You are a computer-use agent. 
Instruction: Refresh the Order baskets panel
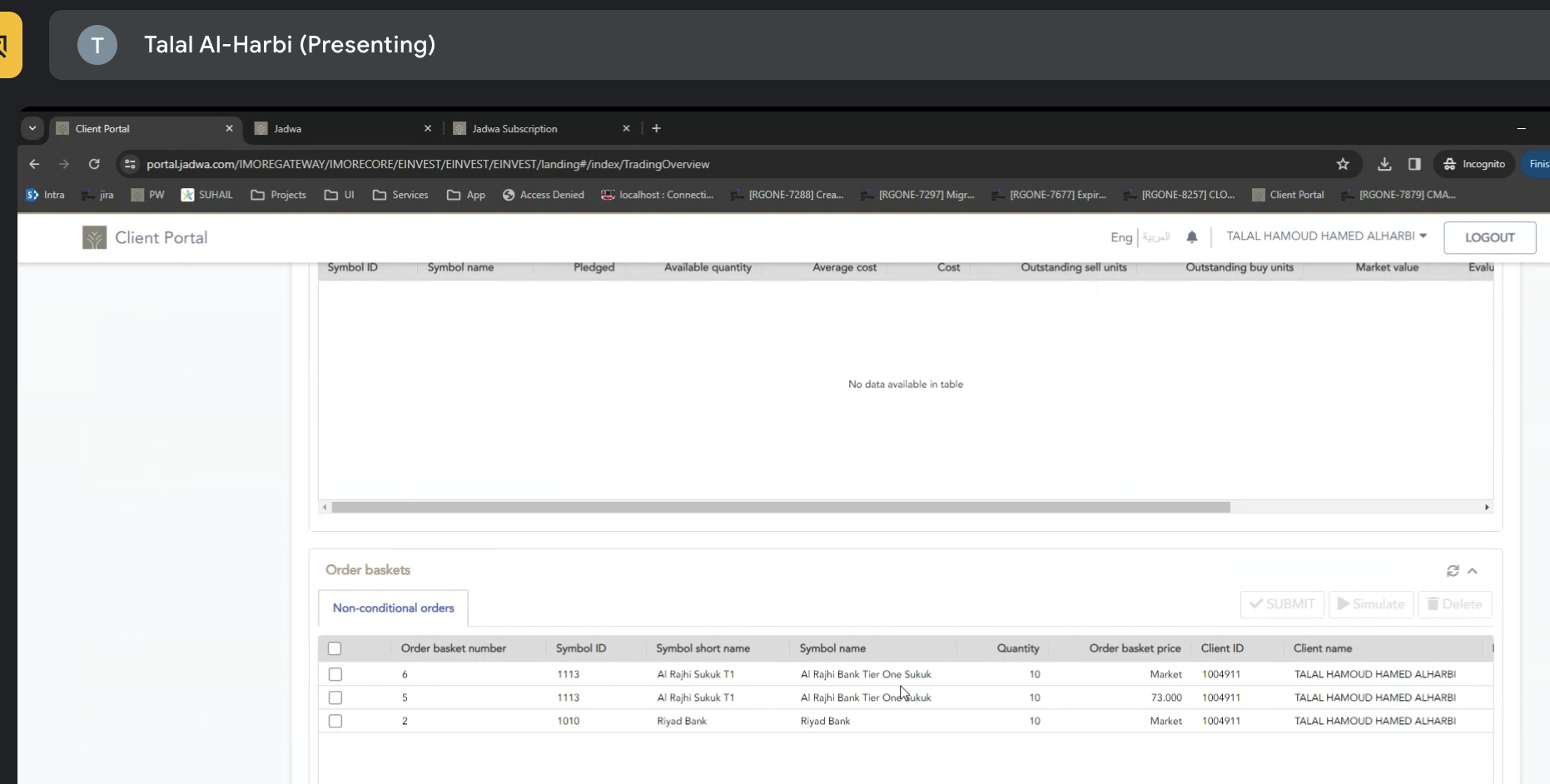point(1453,571)
